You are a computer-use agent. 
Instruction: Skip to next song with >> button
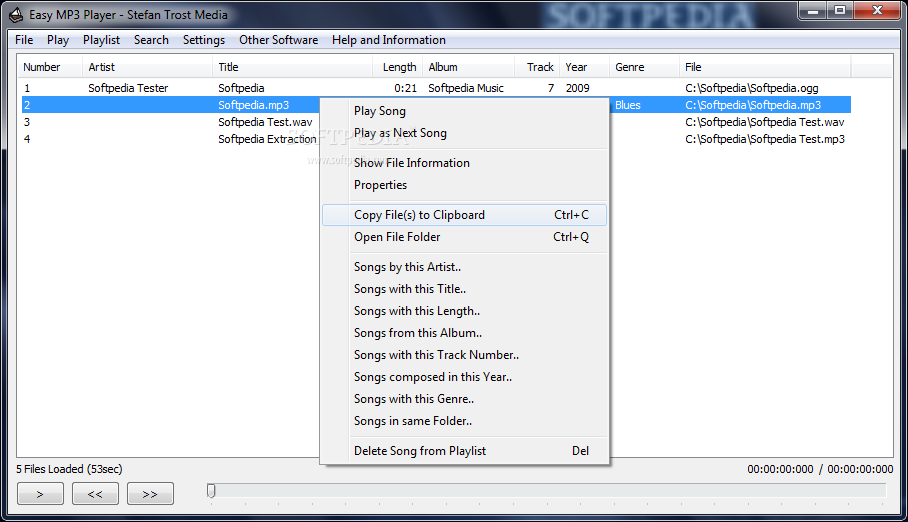click(150, 494)
